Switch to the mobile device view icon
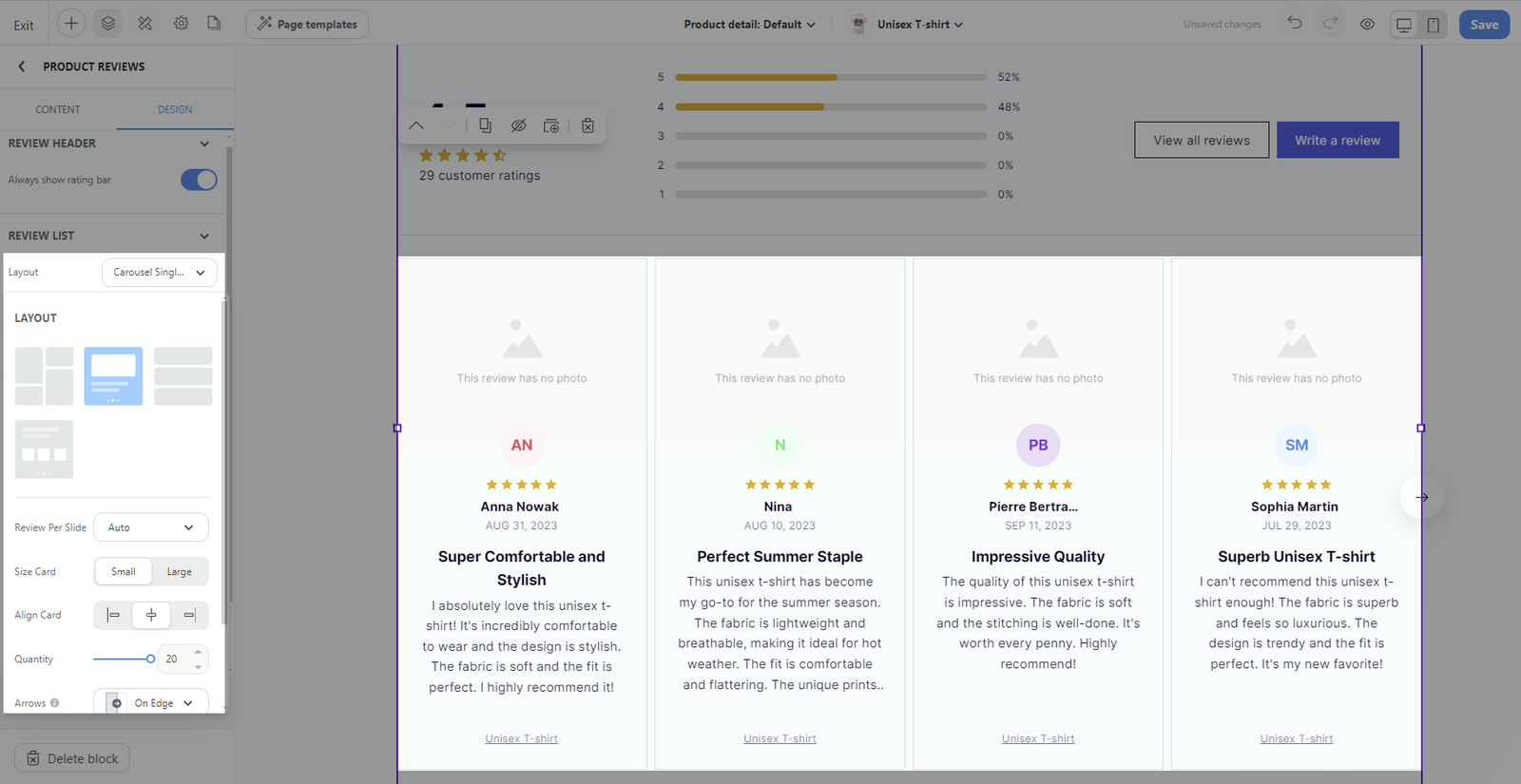 pos(1433,25)
